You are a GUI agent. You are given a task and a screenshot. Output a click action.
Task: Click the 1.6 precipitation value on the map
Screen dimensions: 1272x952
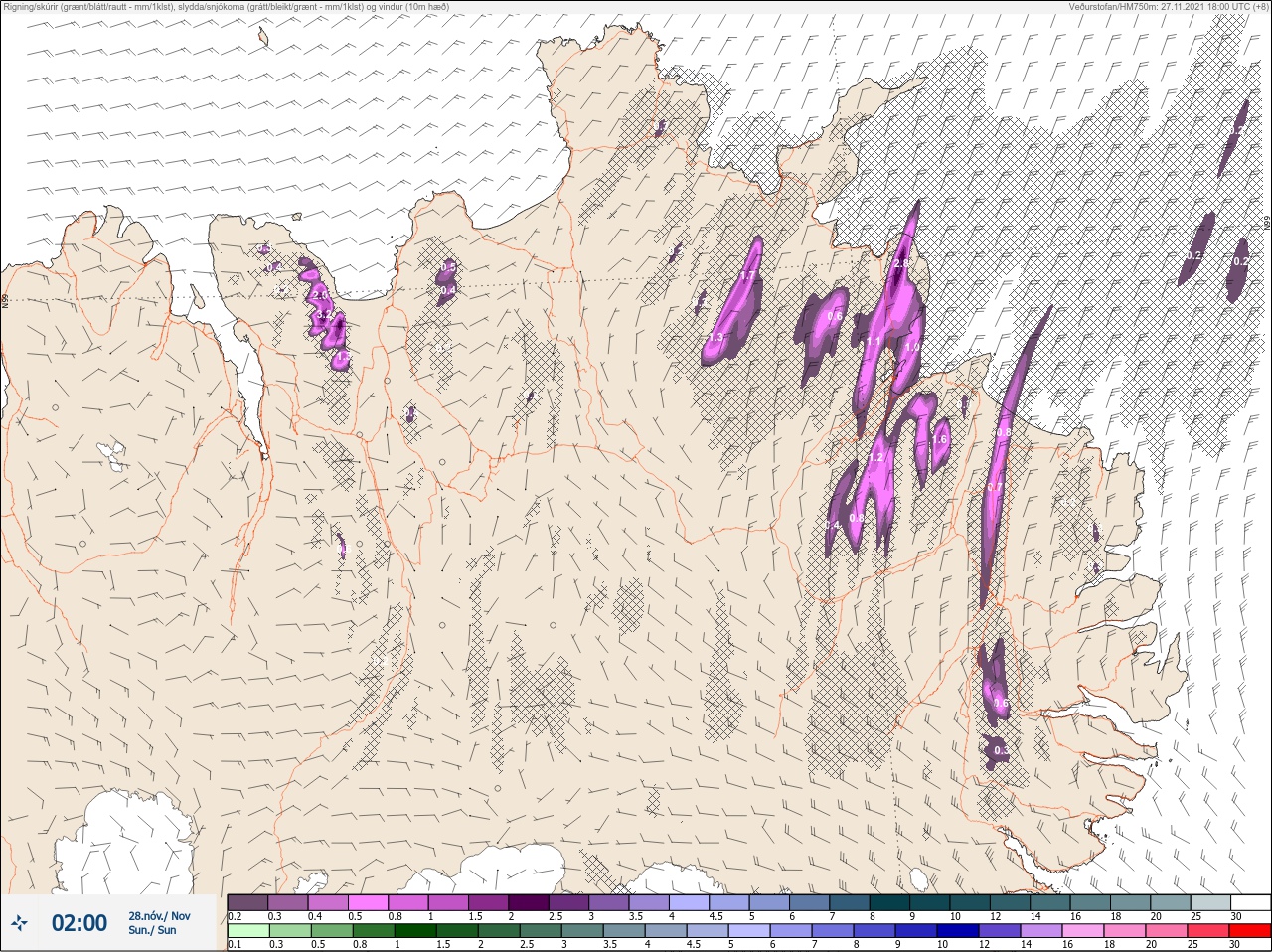pos(940,438)
